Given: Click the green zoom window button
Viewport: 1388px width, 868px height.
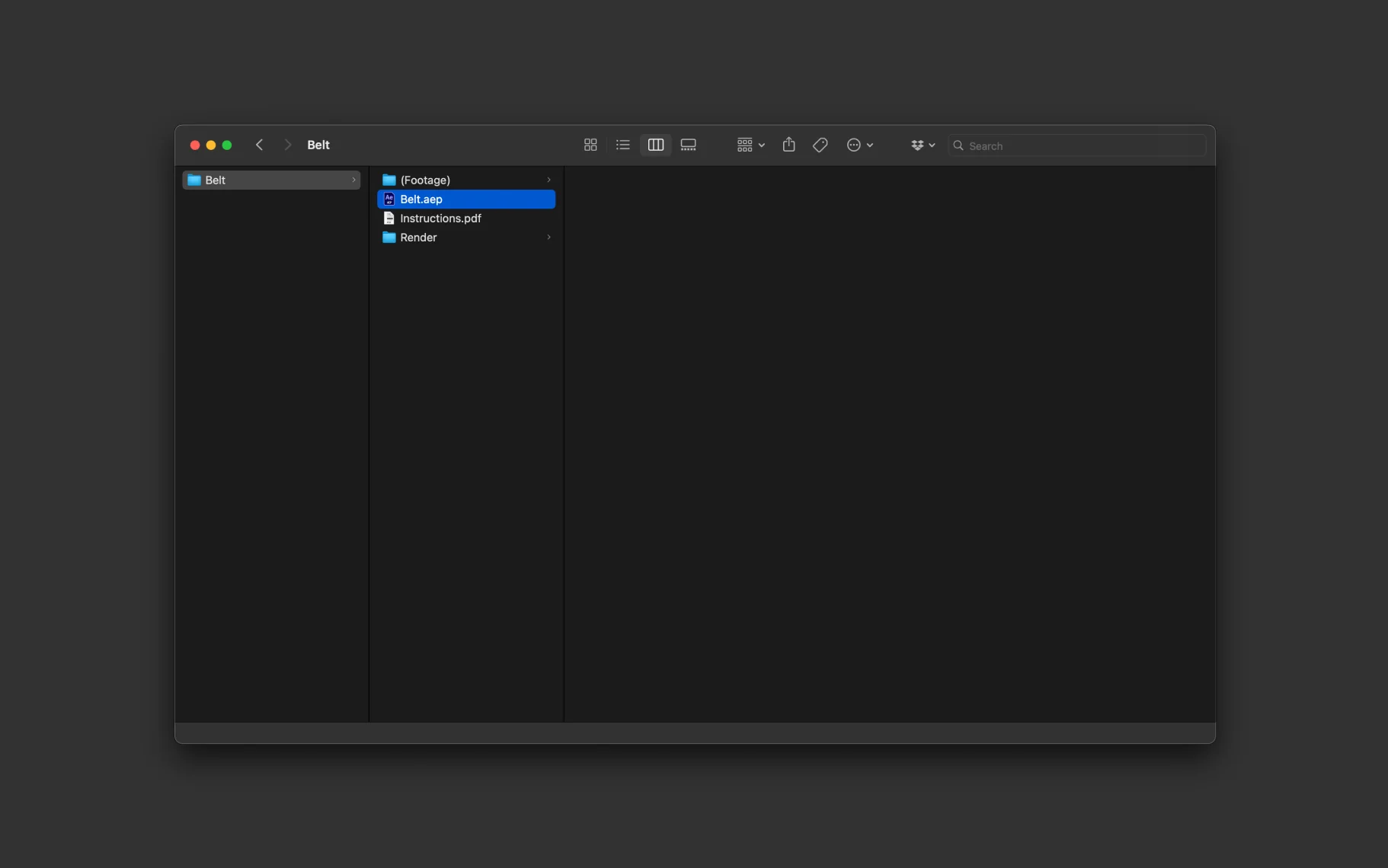Looking at the screenshot, I should click(227, 145).
